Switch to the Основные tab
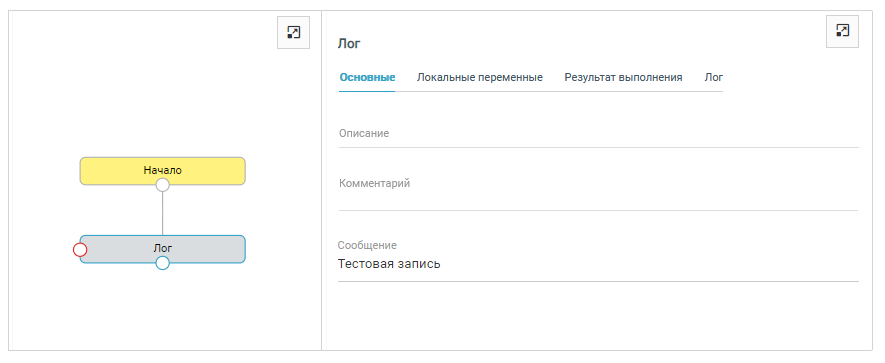 367,77
